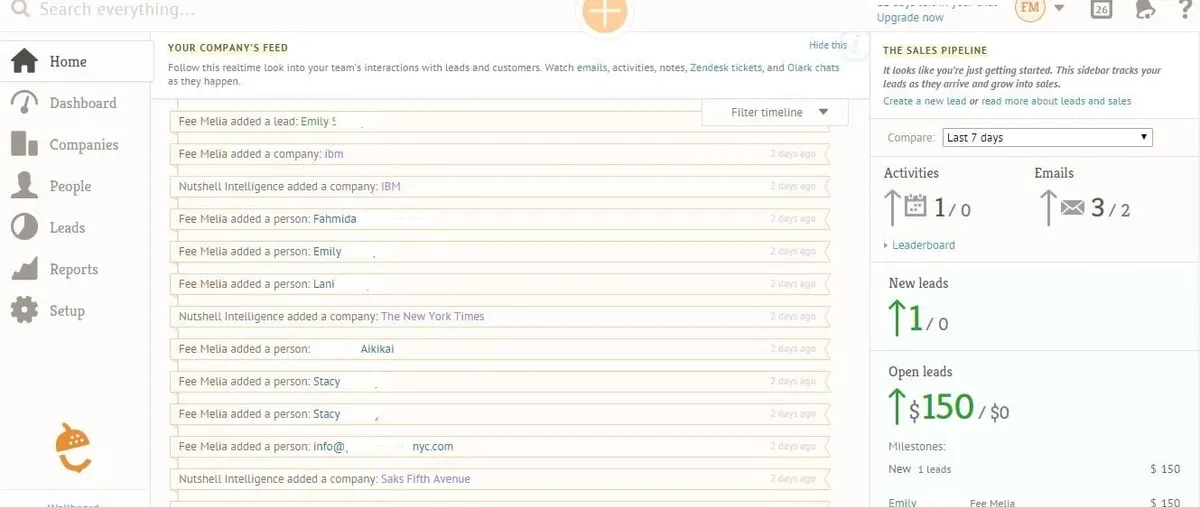Click the Reports chart icon
This screenshot has height=507, width=1200.
24,269
